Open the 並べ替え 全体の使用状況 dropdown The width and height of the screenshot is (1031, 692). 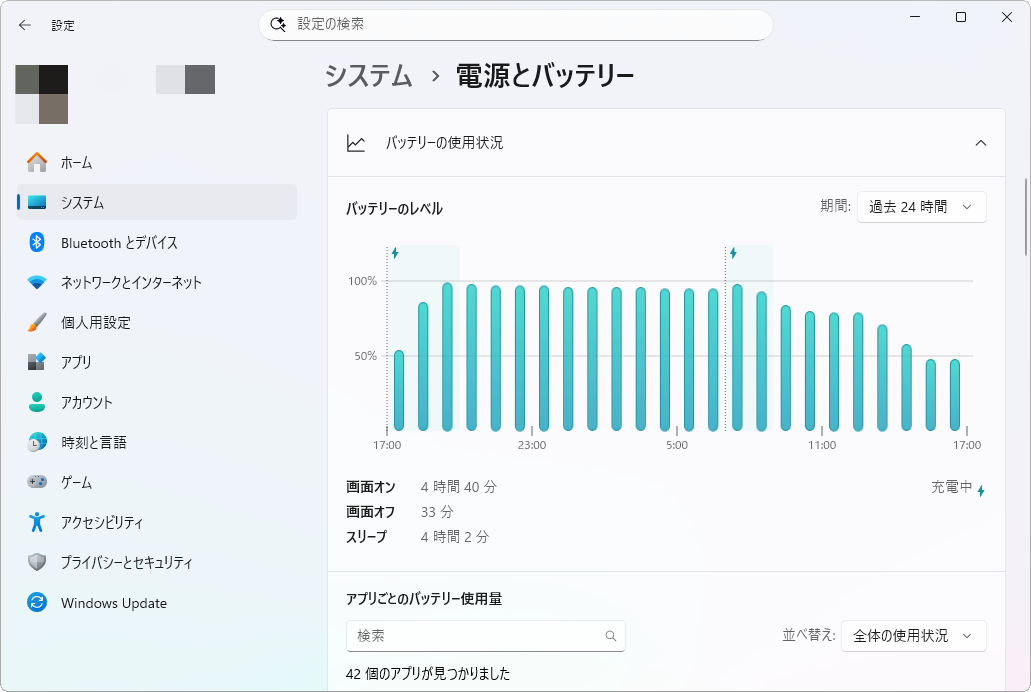click(913, 636)
